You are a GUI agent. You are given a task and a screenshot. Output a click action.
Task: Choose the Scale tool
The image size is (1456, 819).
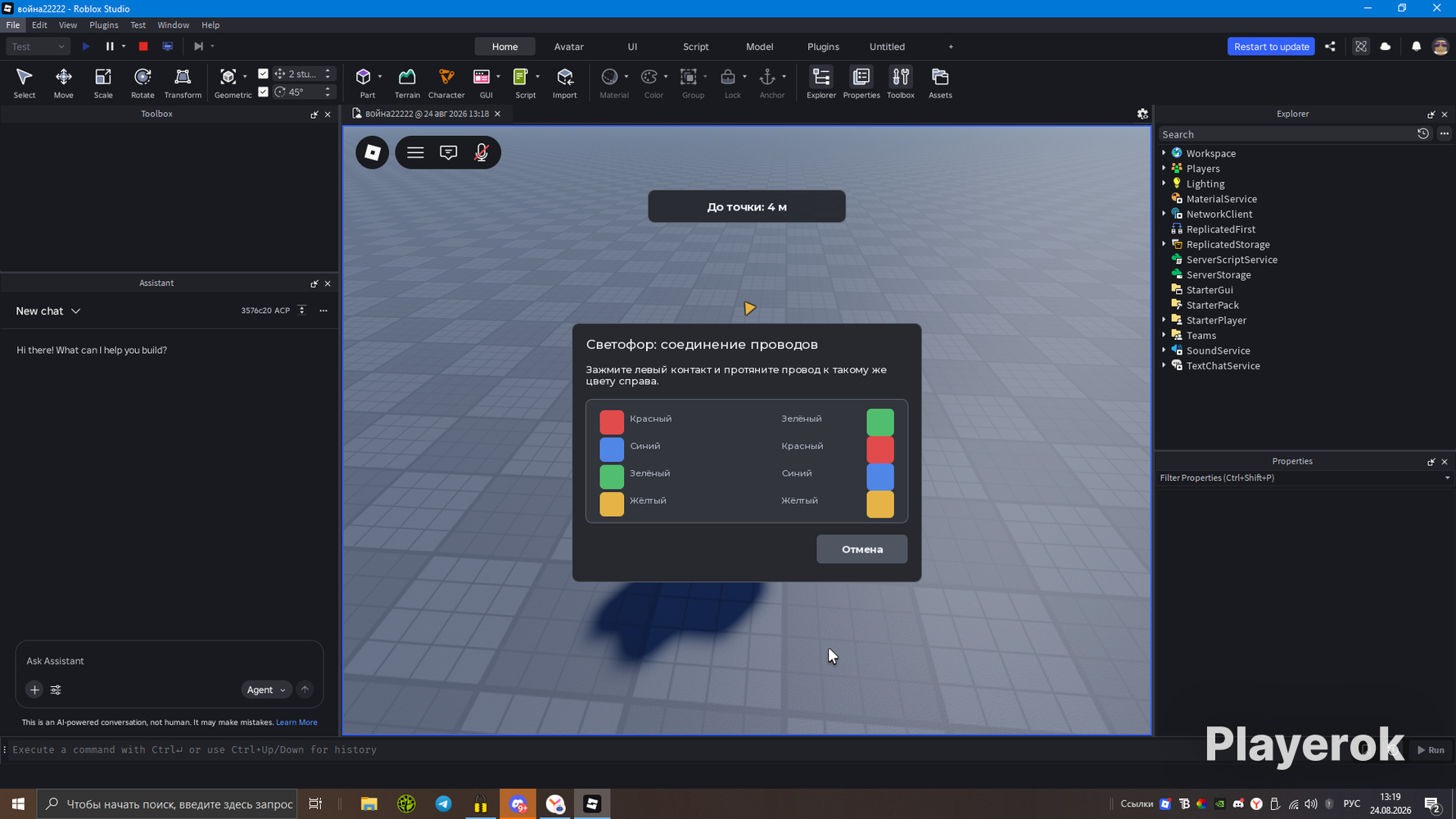pos(103,83)
